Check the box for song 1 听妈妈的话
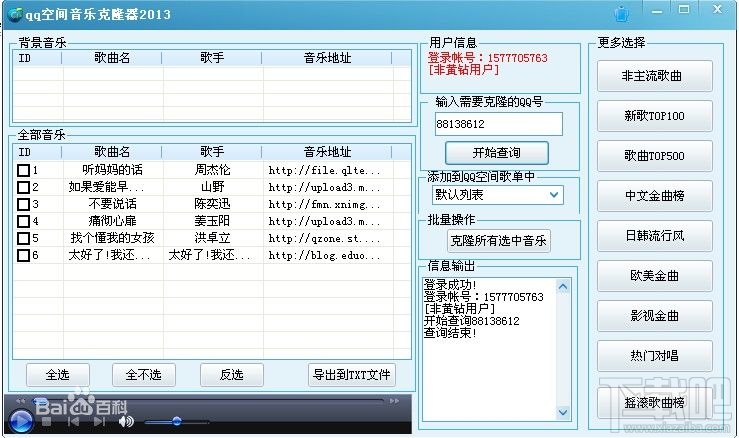The image size is (739, 438). [23, 170]
